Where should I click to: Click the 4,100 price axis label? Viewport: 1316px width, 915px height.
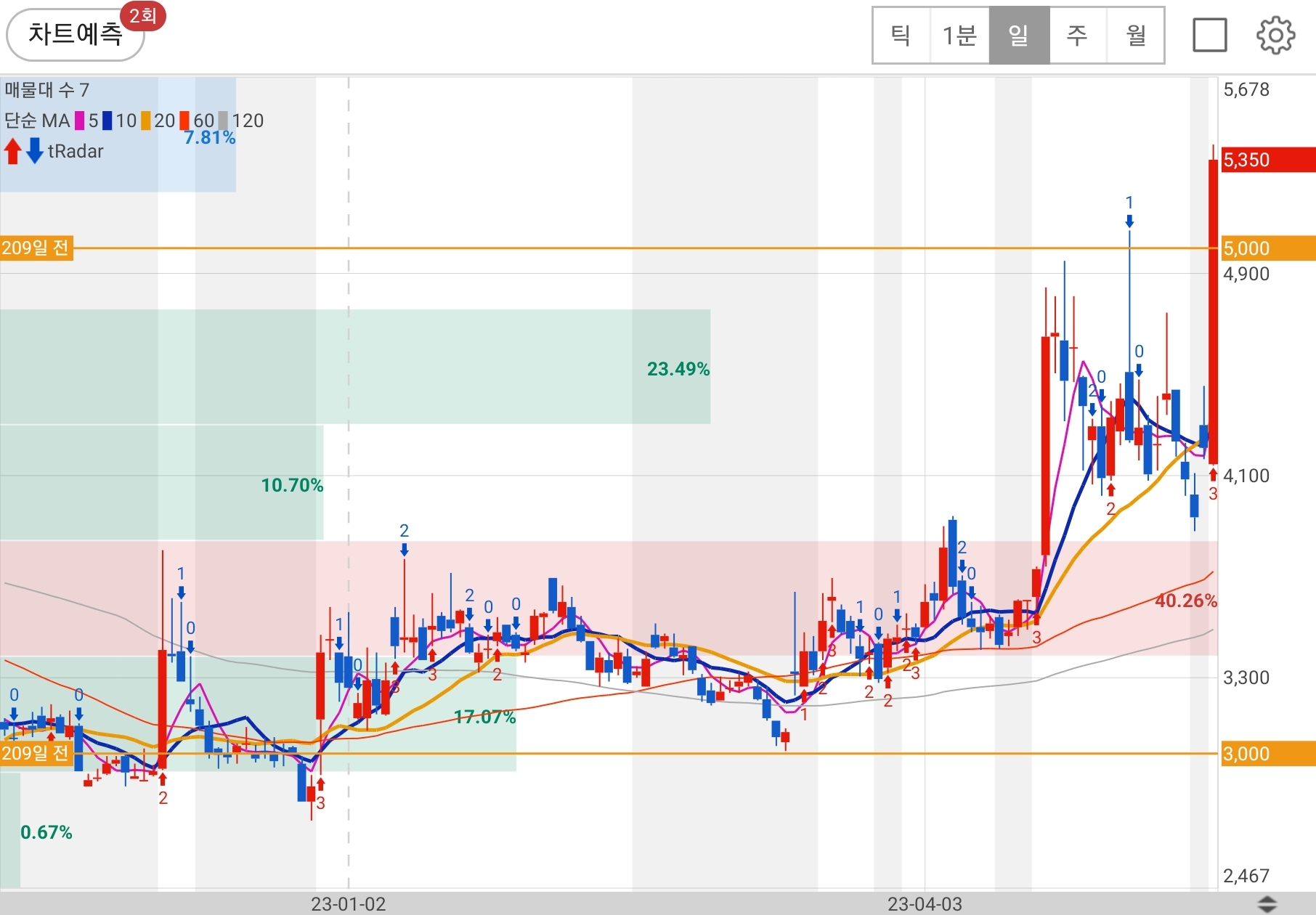click(x=1246, y=476)
